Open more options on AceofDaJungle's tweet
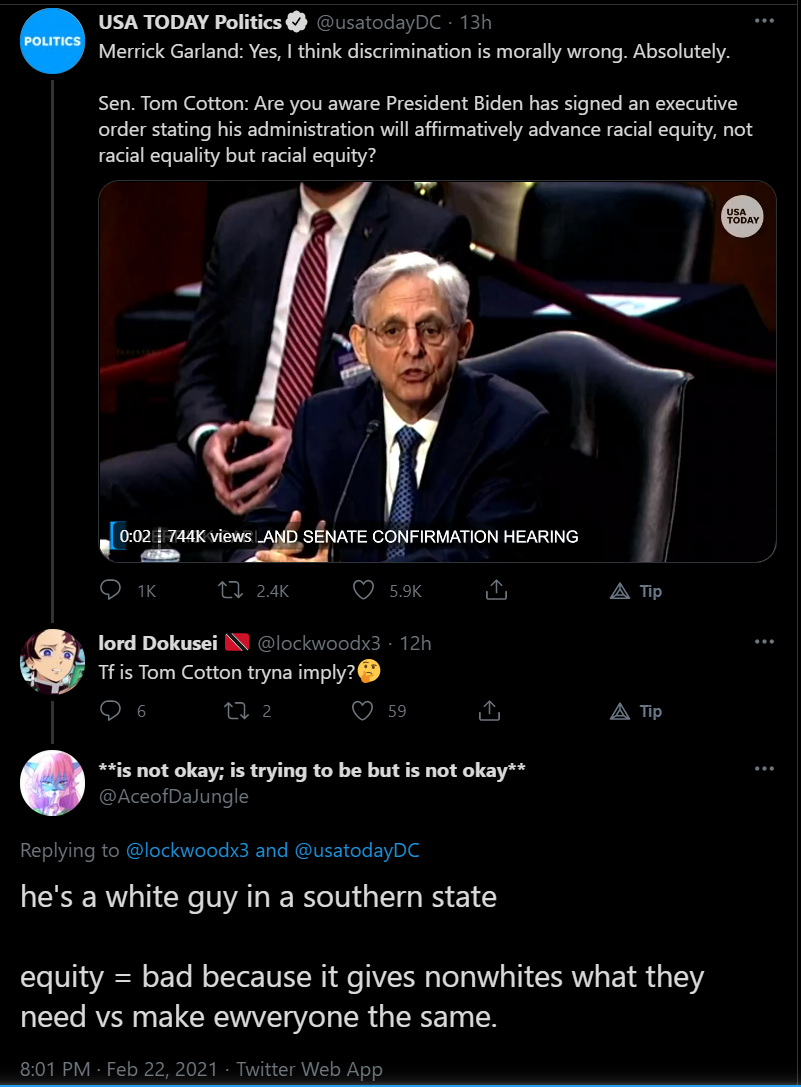 (764, 769)
